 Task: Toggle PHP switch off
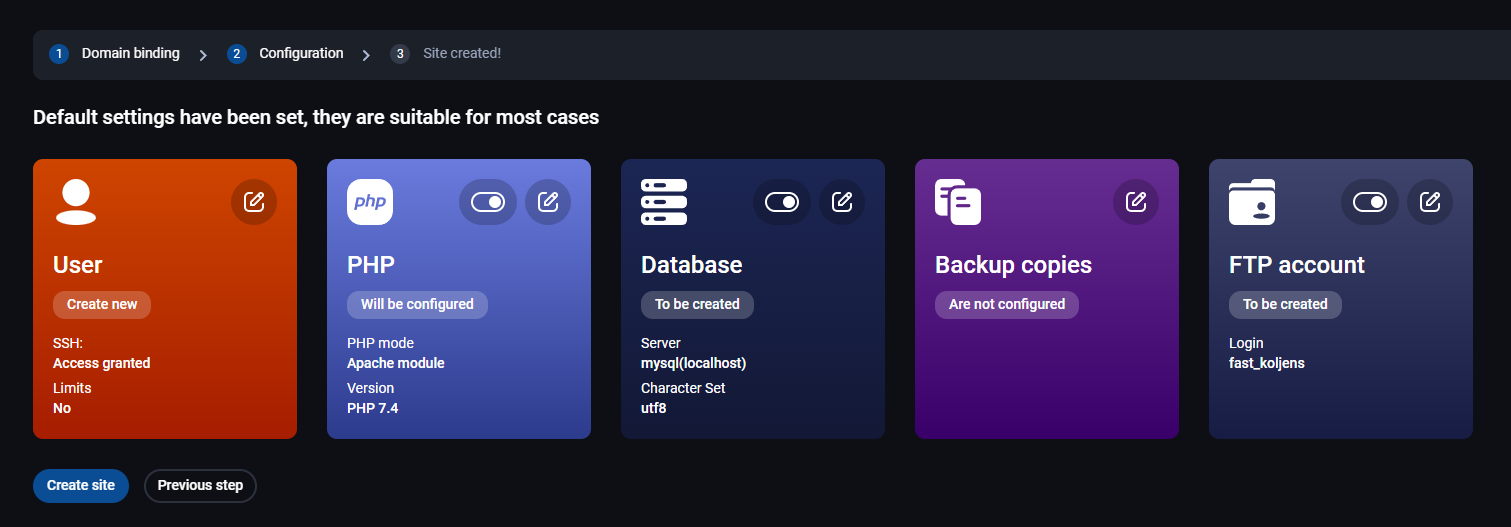488,202
